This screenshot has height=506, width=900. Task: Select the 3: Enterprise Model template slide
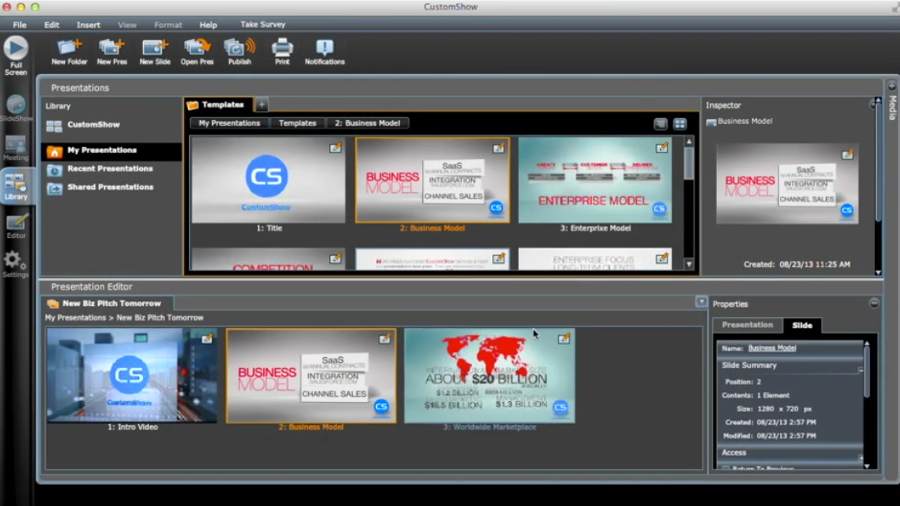click(595, 180)
